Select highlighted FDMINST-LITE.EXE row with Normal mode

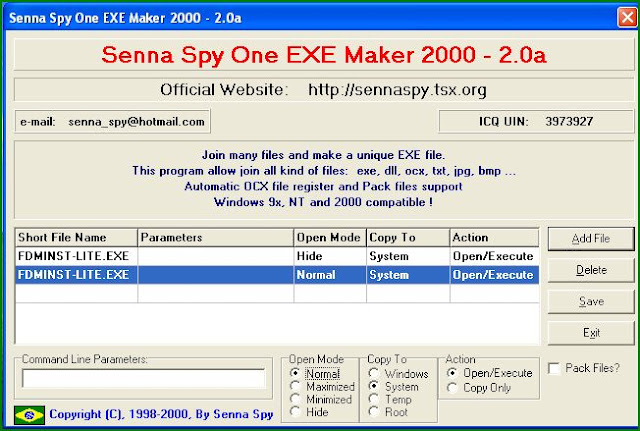(277, 275)
